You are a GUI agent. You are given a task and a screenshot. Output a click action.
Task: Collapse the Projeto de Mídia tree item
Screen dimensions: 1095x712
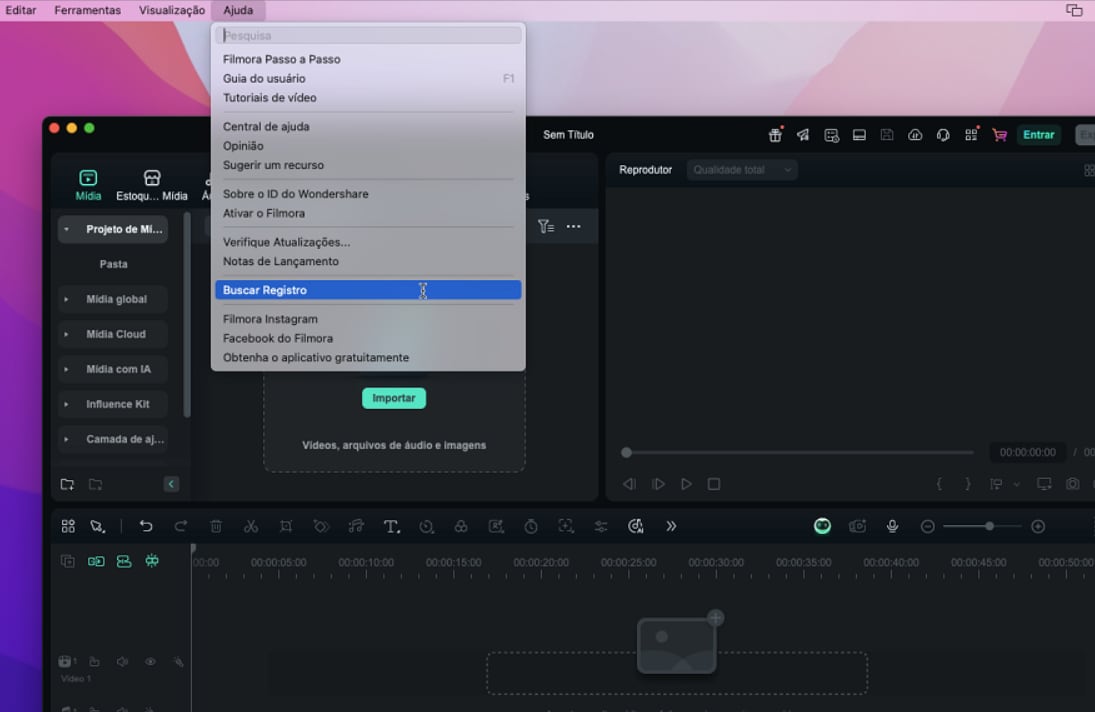click(66, 229)
